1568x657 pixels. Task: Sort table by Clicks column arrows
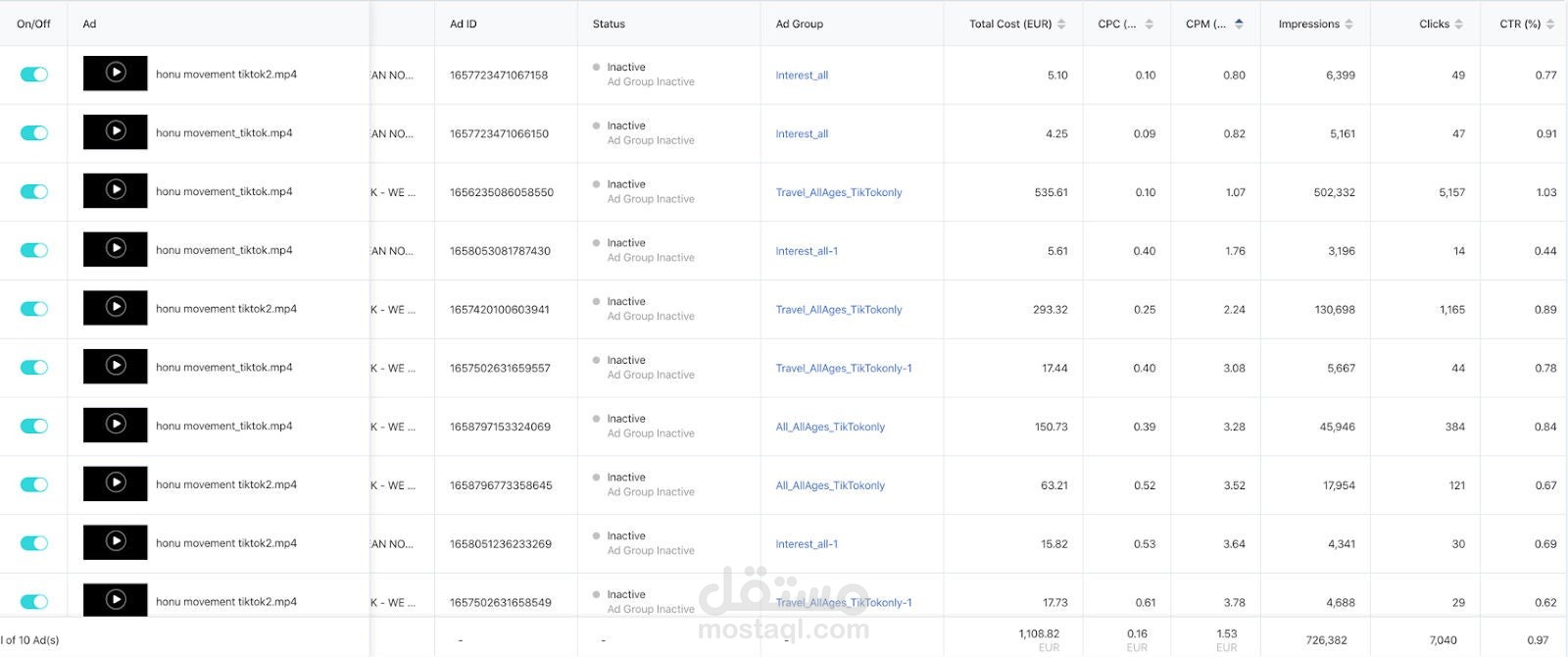pos(1458,24)
